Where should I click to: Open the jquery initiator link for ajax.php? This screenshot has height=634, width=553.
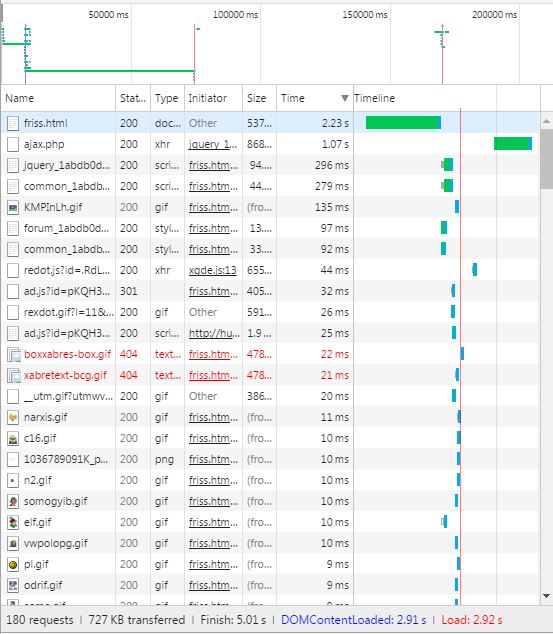click(x=213, y=144)
